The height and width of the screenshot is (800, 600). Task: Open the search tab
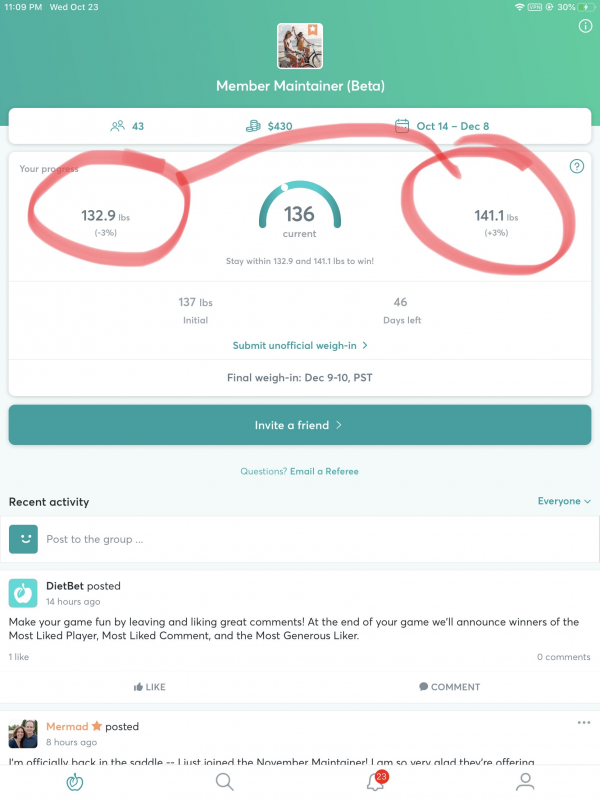click(225, 781)
